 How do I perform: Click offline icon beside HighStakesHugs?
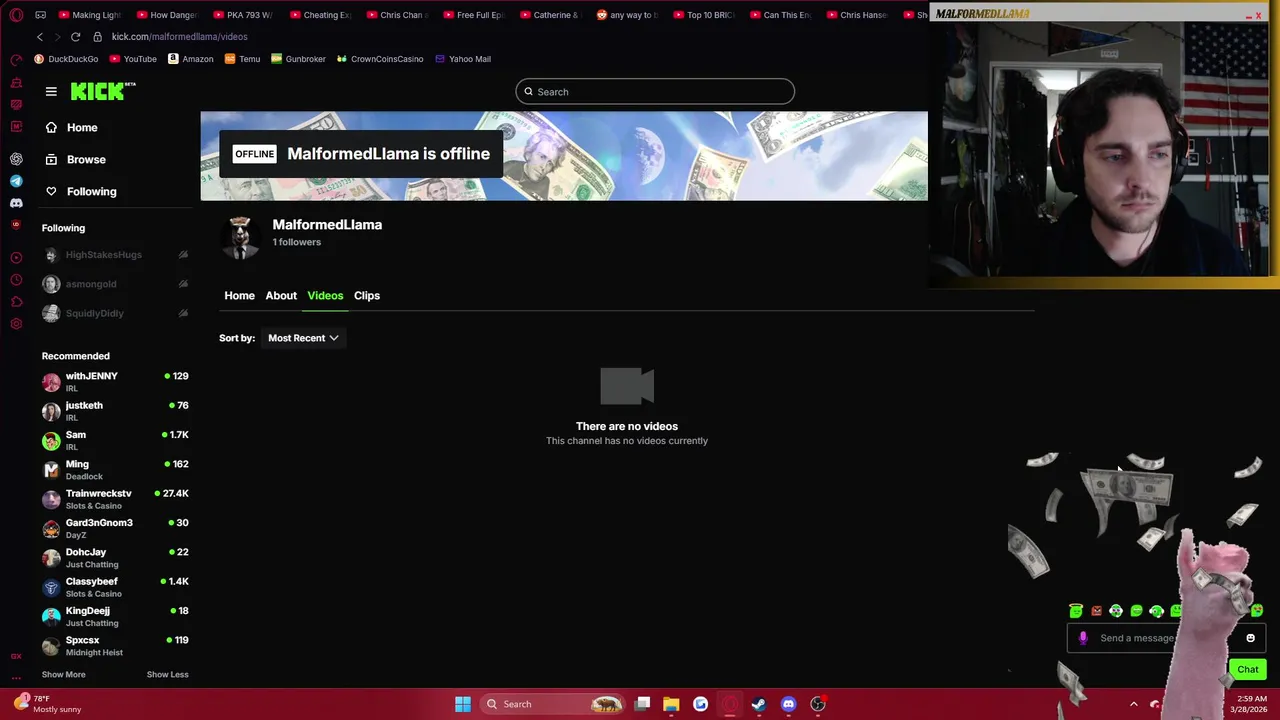[183, 254]
